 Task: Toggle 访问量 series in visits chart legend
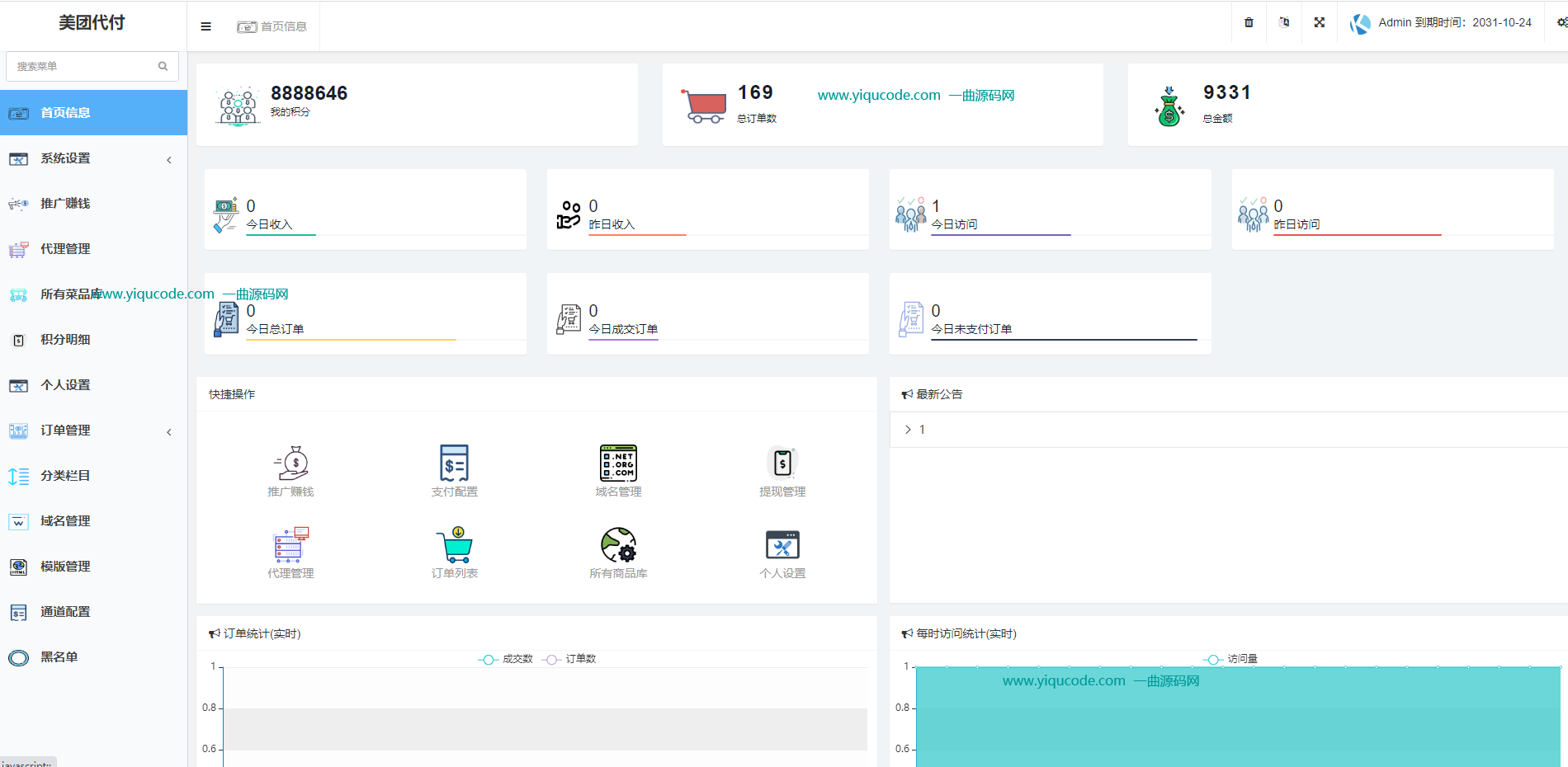(1230, 659)
